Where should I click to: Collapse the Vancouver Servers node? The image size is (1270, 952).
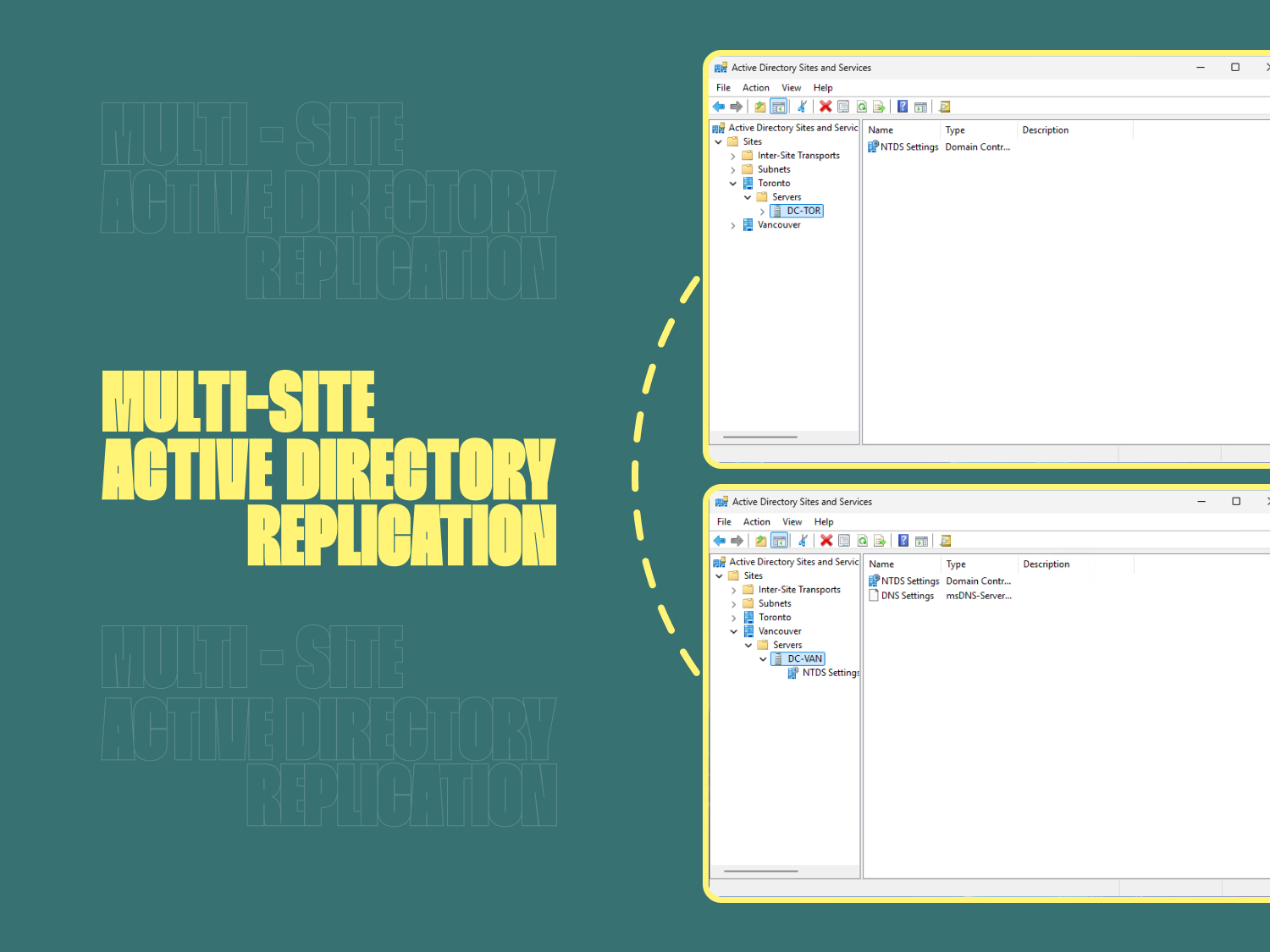tap(748, 644)
